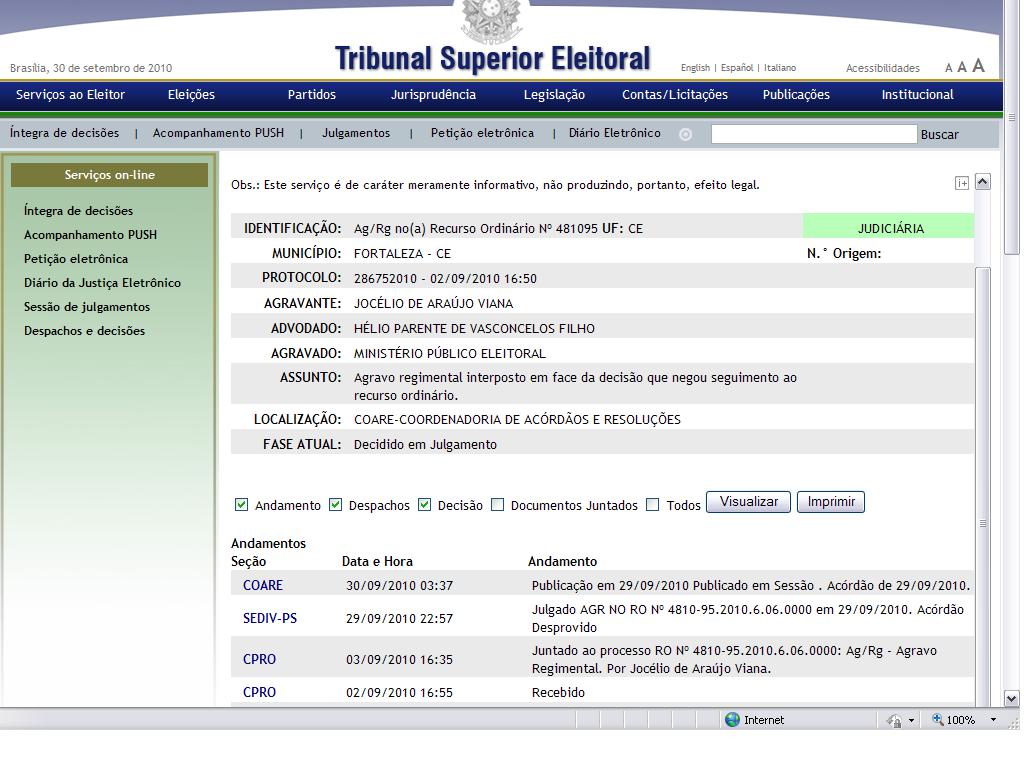Click Decidido em Julgamento phase text
1024x768 pixels.
(x=425, y=444)
